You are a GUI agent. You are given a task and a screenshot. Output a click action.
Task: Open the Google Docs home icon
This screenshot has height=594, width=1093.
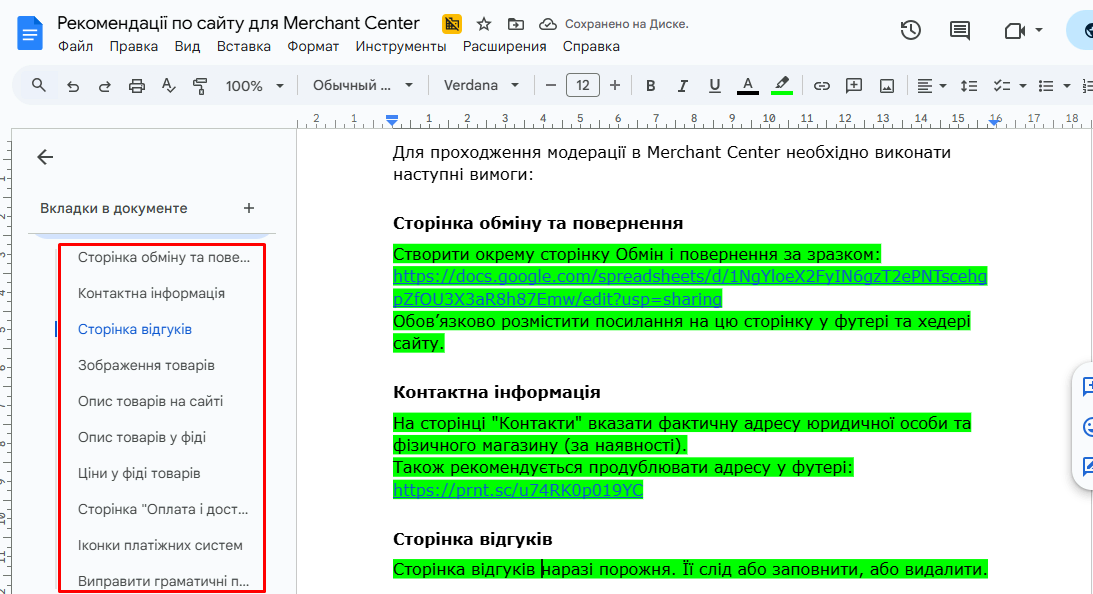[30, 33]
